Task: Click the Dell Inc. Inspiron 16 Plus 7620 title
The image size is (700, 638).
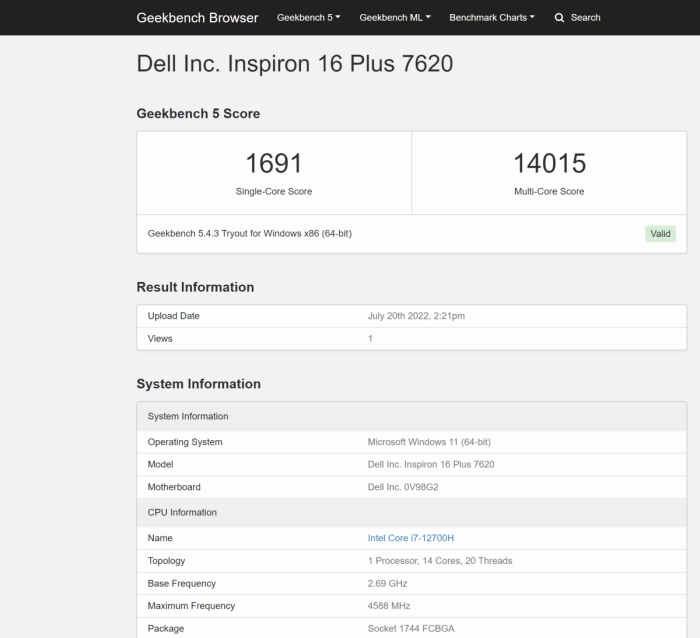Action: pos(294,64)
